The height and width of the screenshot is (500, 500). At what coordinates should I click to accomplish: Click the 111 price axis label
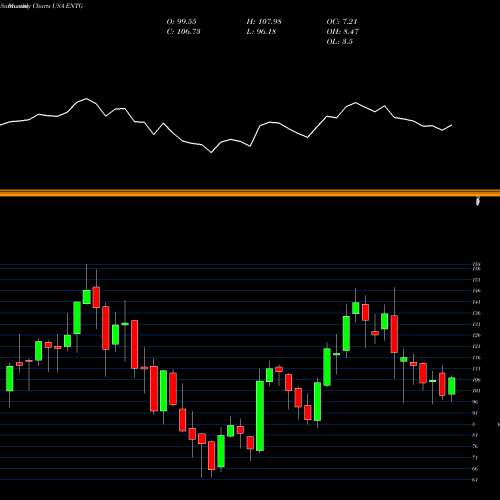point(476,369)
